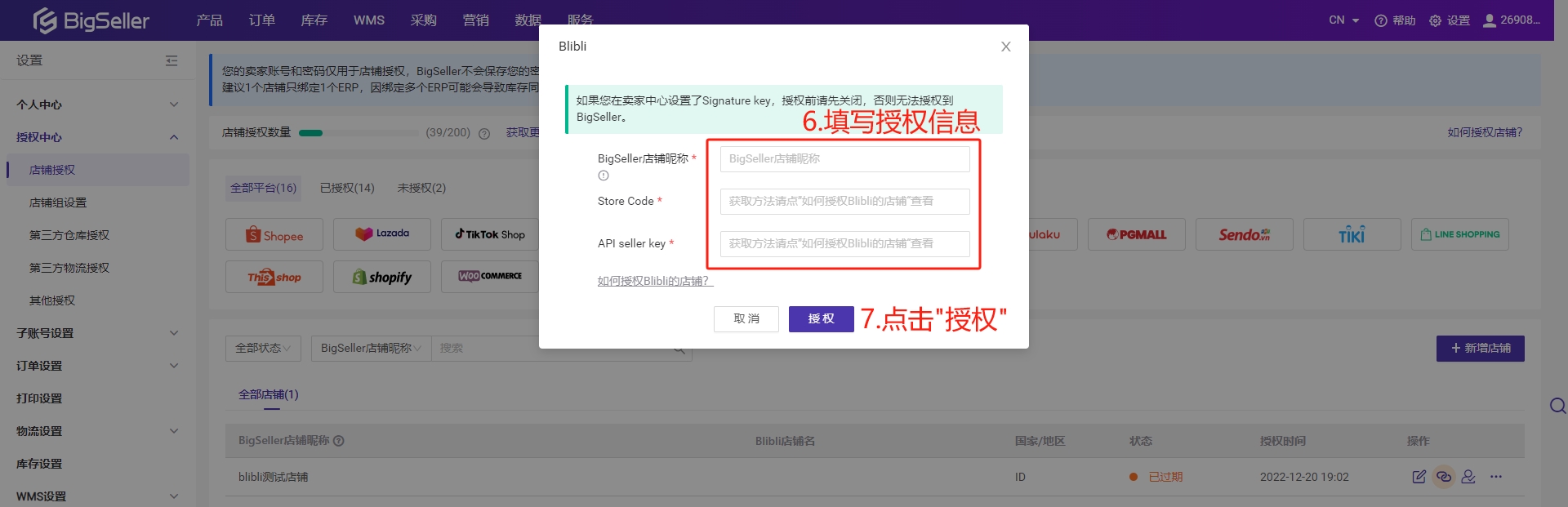Select the Tiki platform
The height and width of the screenshot is (507, 1568).
point(1352,234)
